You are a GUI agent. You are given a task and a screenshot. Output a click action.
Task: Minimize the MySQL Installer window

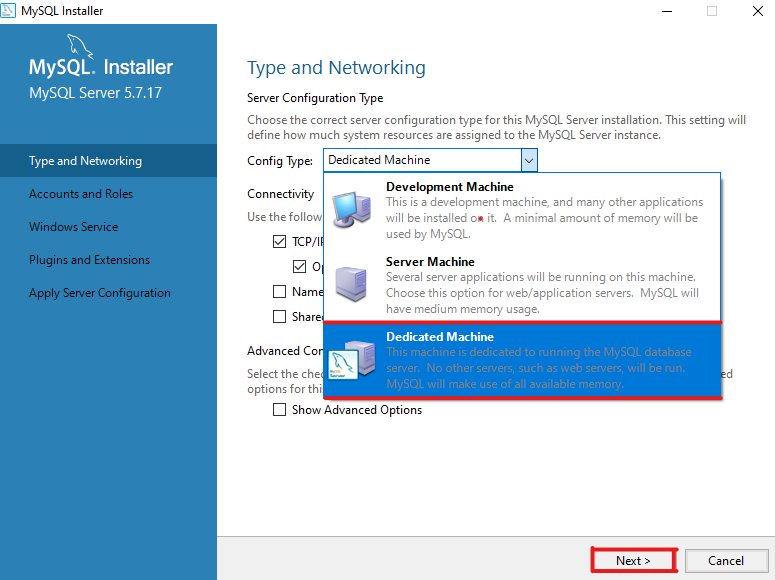click(667, 11)
